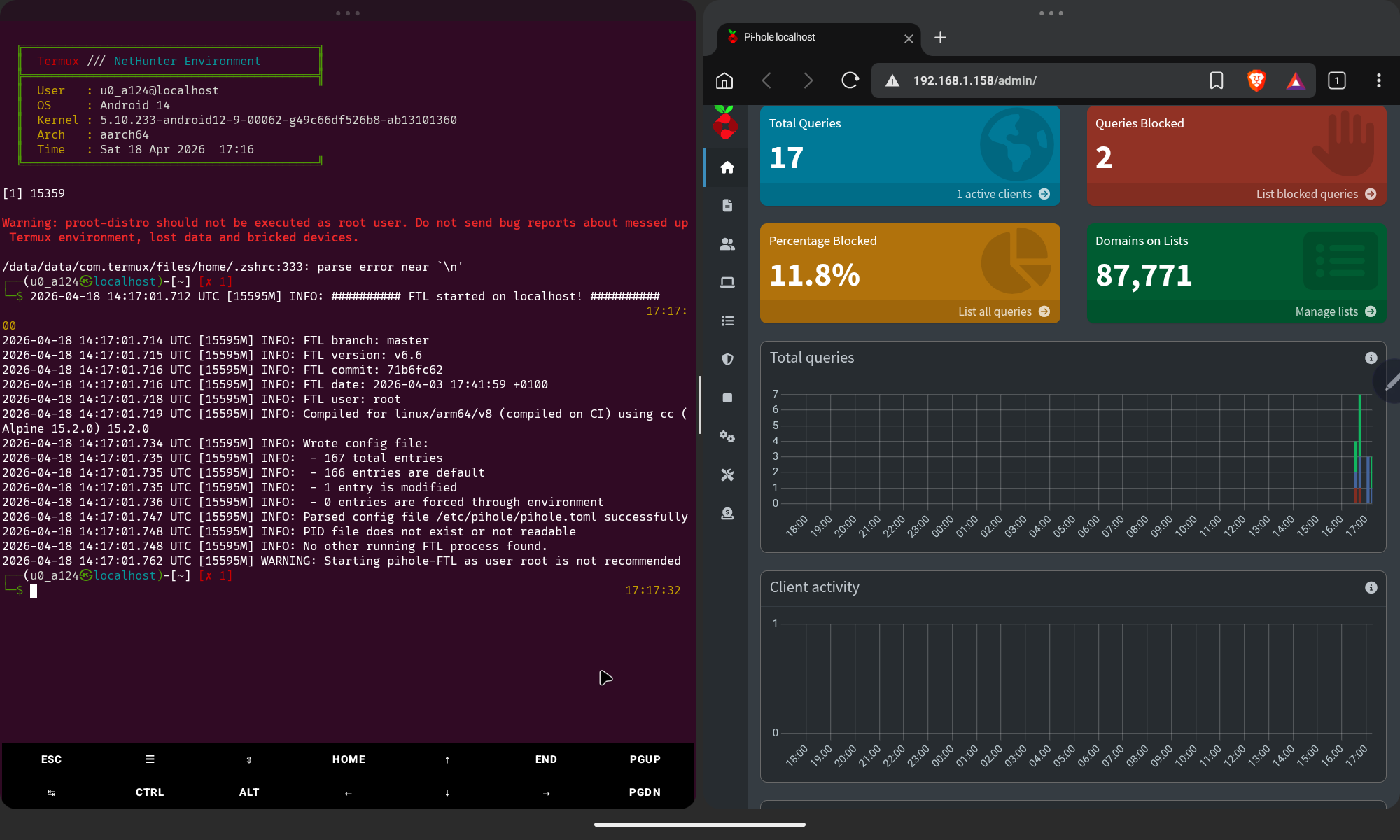Click List all queries on Percentage Blocked card
1400x840 pixels.
click(997, 311)
